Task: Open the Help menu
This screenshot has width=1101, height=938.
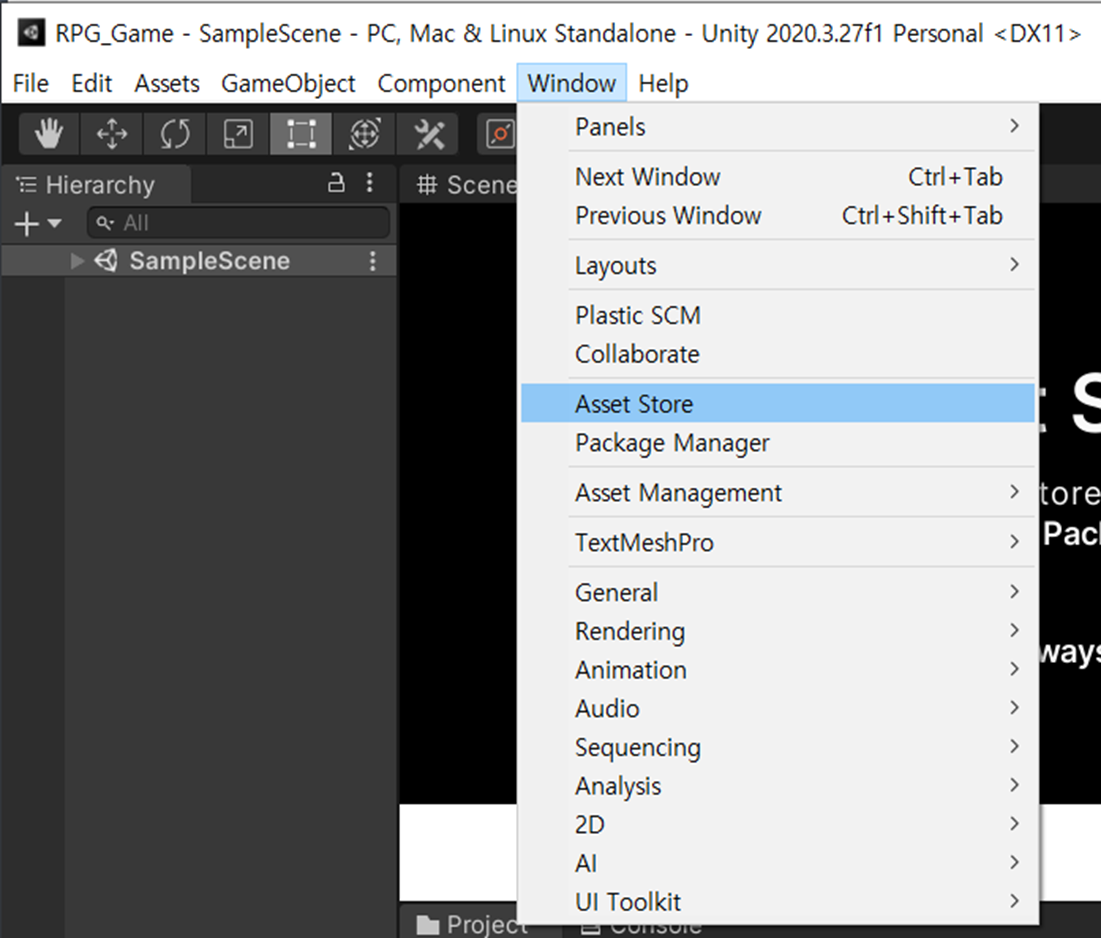Action: [663, 84]
